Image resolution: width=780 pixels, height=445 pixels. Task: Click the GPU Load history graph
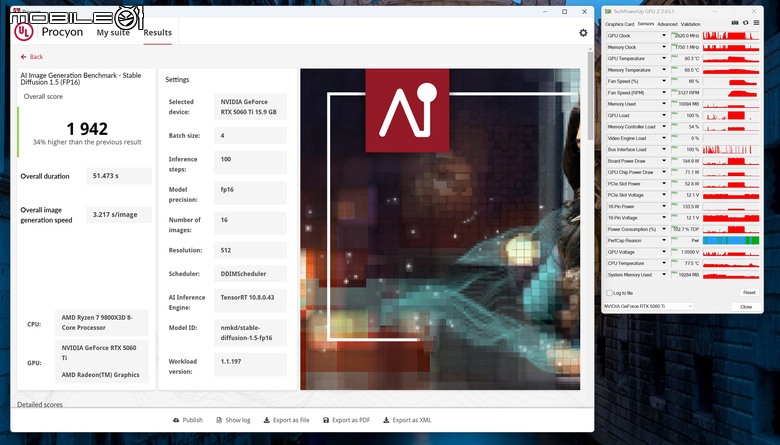point(731,115)
